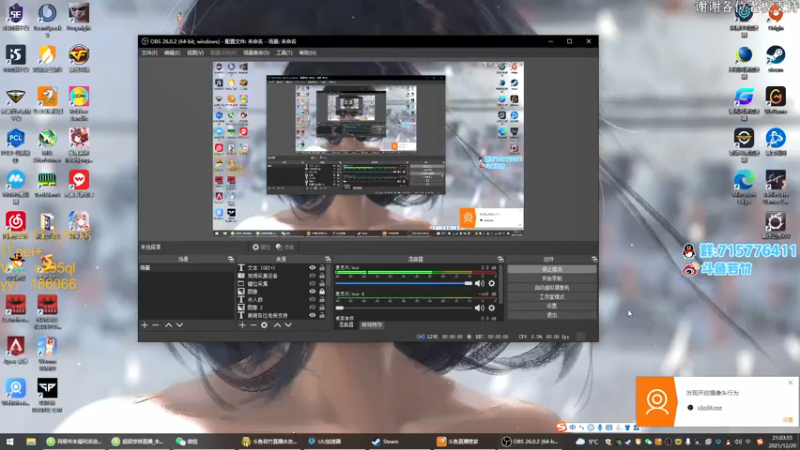This screenshot has height=450, width=800.
Task: Enable 工作室模式 studio mode
Action: tap(552, 296)
